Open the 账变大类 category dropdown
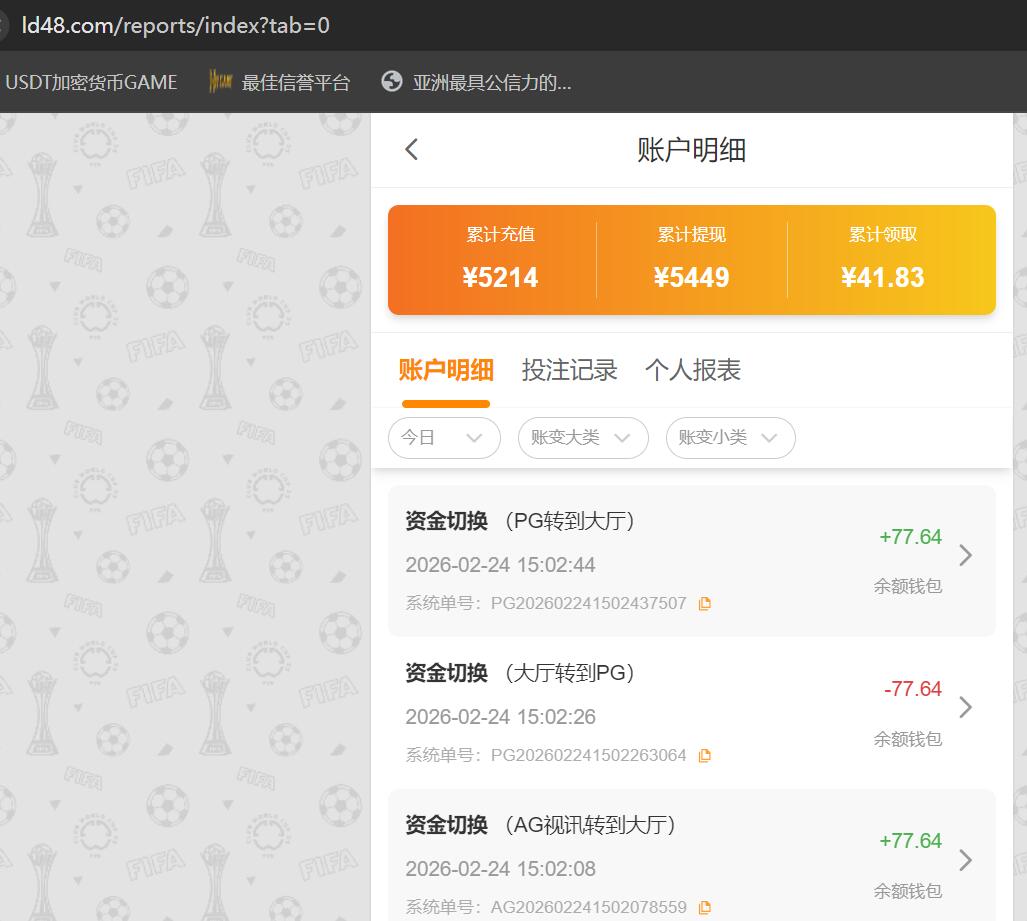The width and height of the screenshot is (1027, 921). 583,438
